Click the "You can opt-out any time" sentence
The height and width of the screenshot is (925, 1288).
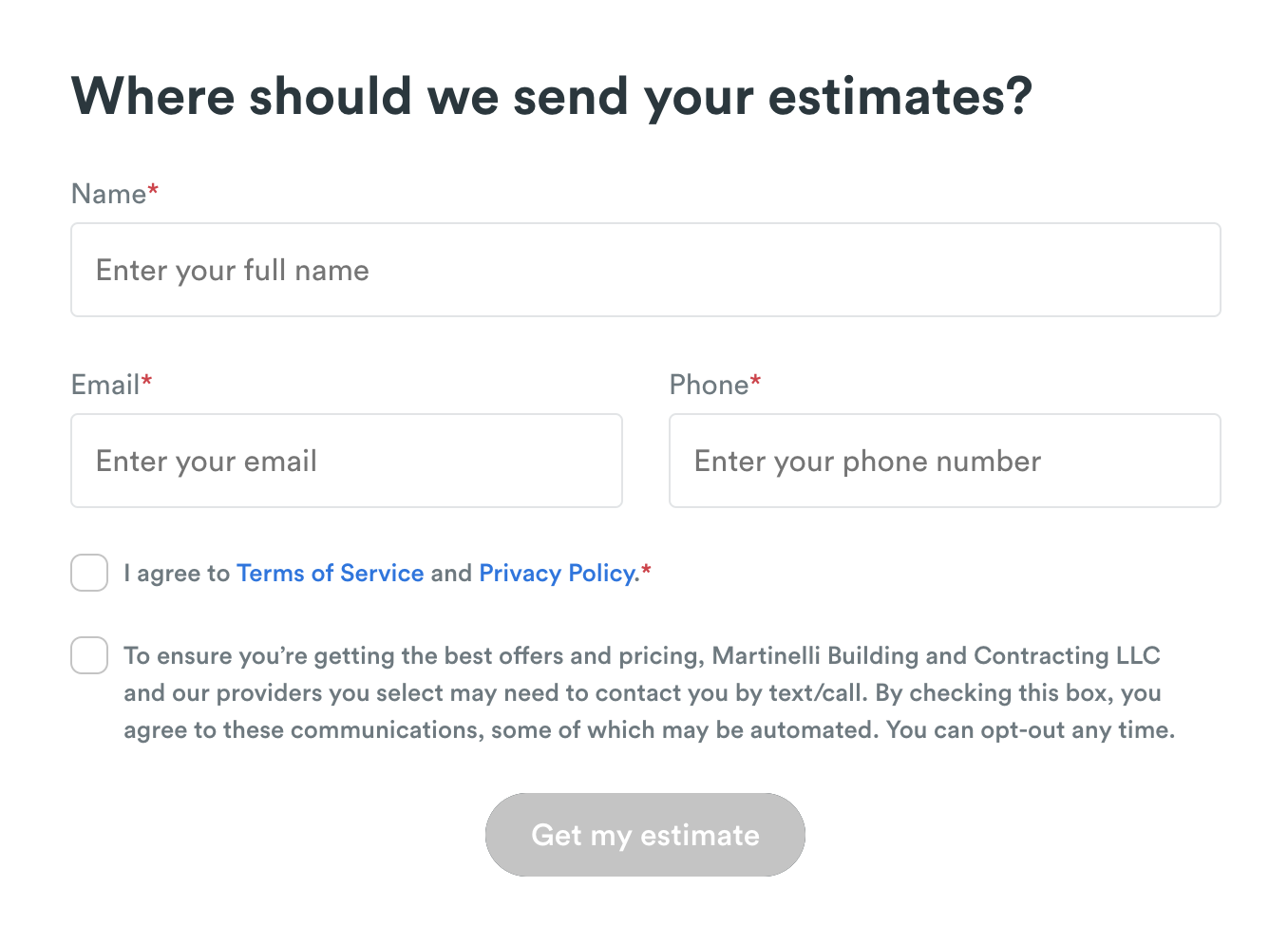[1030, 730]
